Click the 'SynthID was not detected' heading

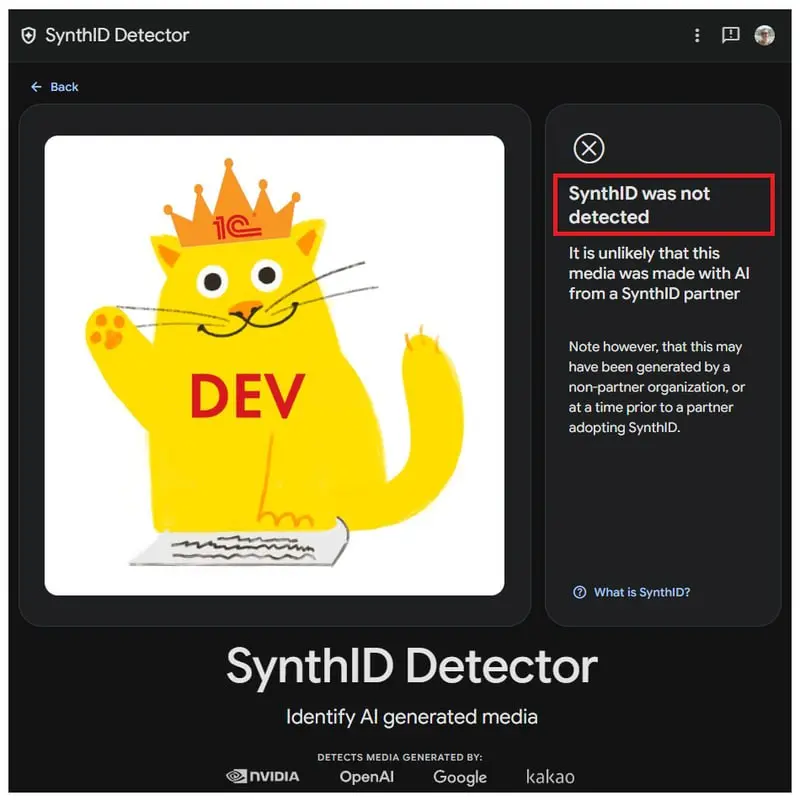tap(639, 205)
